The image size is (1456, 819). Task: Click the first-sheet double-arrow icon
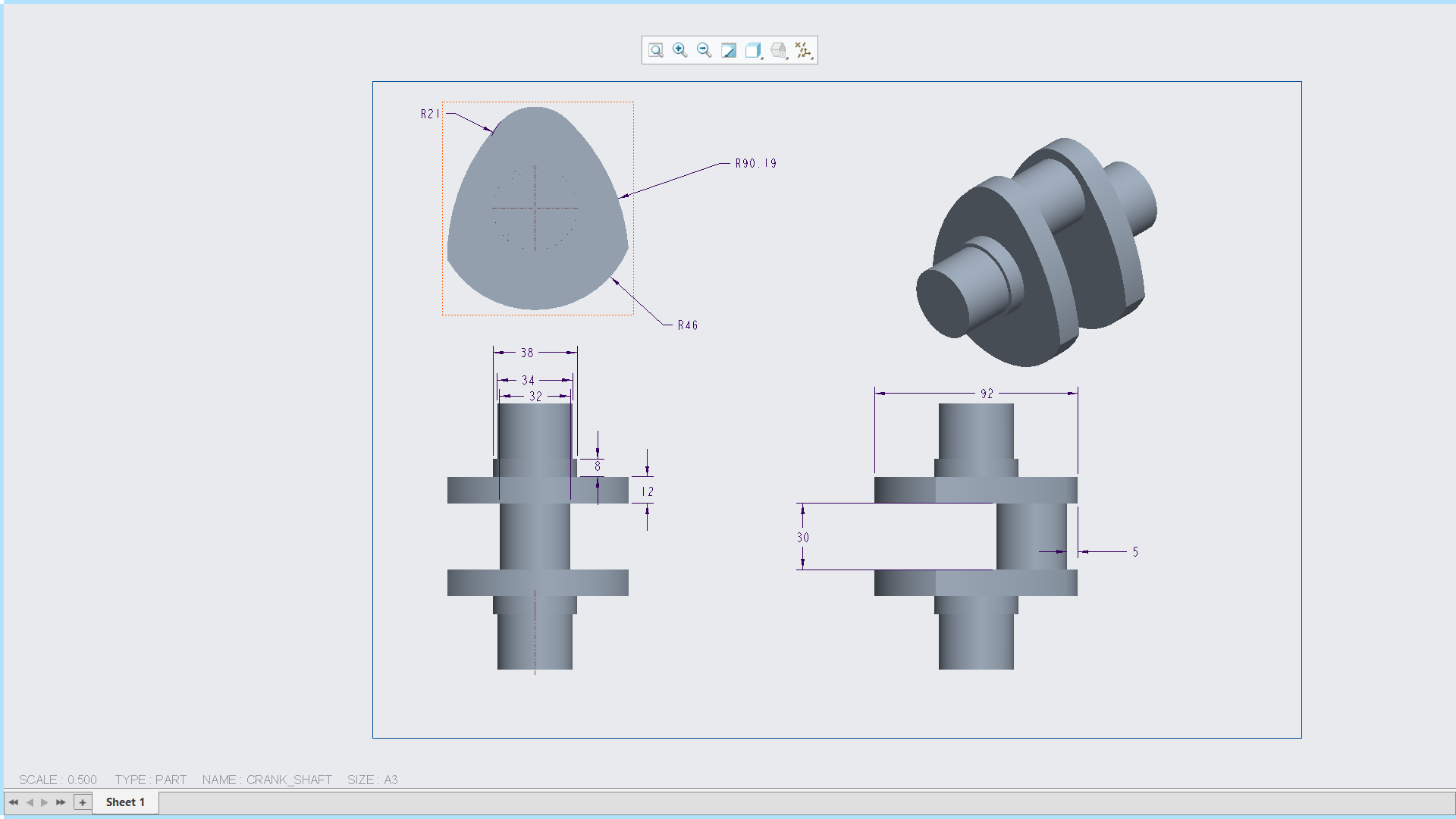coord(12,802)
